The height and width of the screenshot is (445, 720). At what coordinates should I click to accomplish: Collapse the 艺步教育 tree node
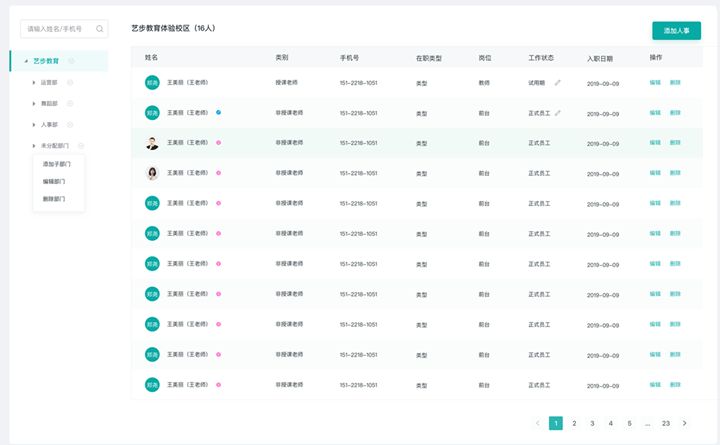coord(26,61)
